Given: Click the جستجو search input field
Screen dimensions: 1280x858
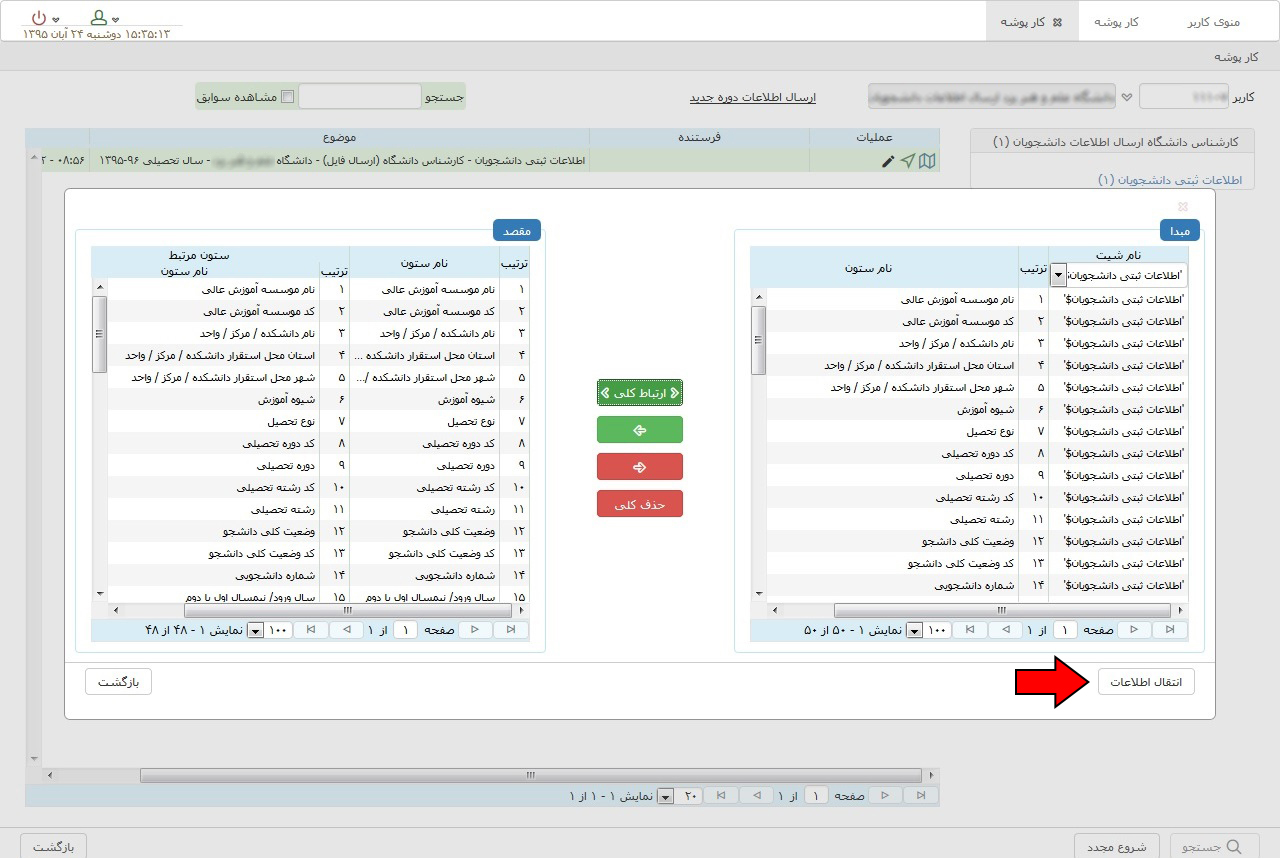Looking at the screenshot, I should click(360, 97).
